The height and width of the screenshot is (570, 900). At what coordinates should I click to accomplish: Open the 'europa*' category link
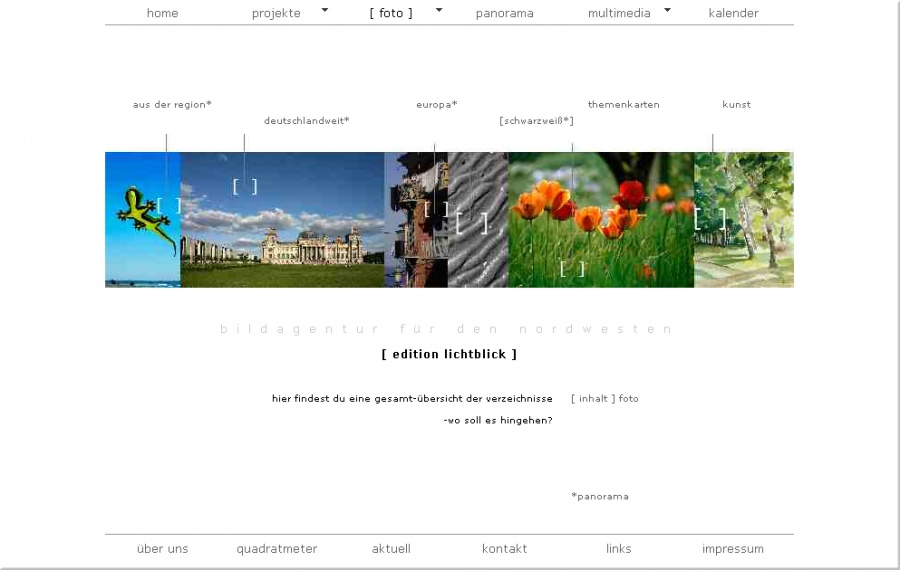coord(436,104)
